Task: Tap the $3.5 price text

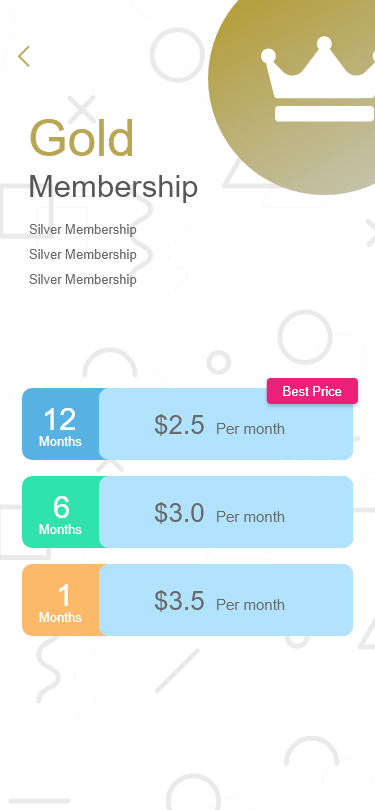Action: (x=179, y=600)
